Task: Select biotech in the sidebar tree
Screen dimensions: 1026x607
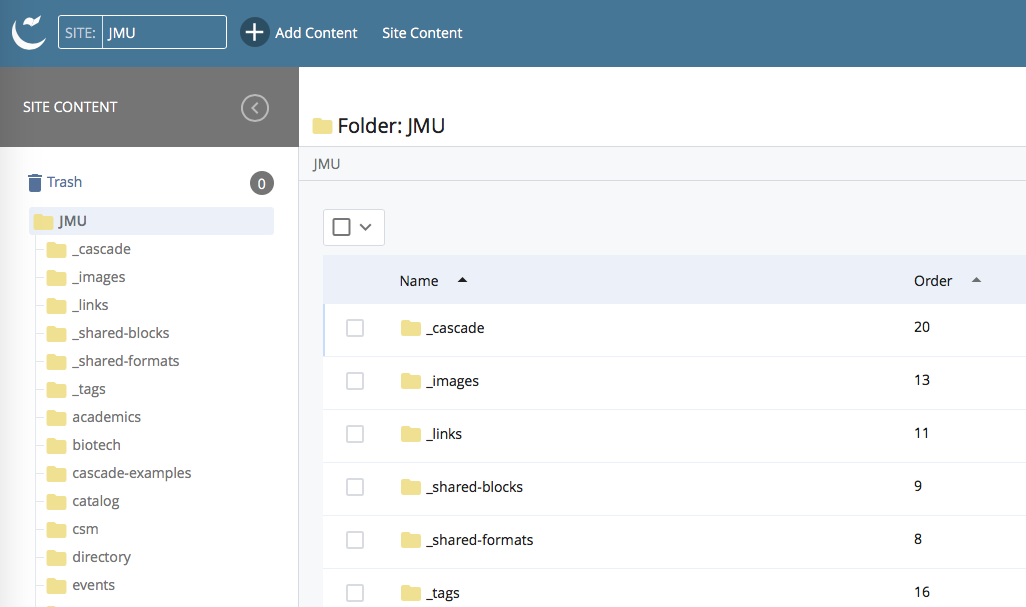Action: coord(96,445)
